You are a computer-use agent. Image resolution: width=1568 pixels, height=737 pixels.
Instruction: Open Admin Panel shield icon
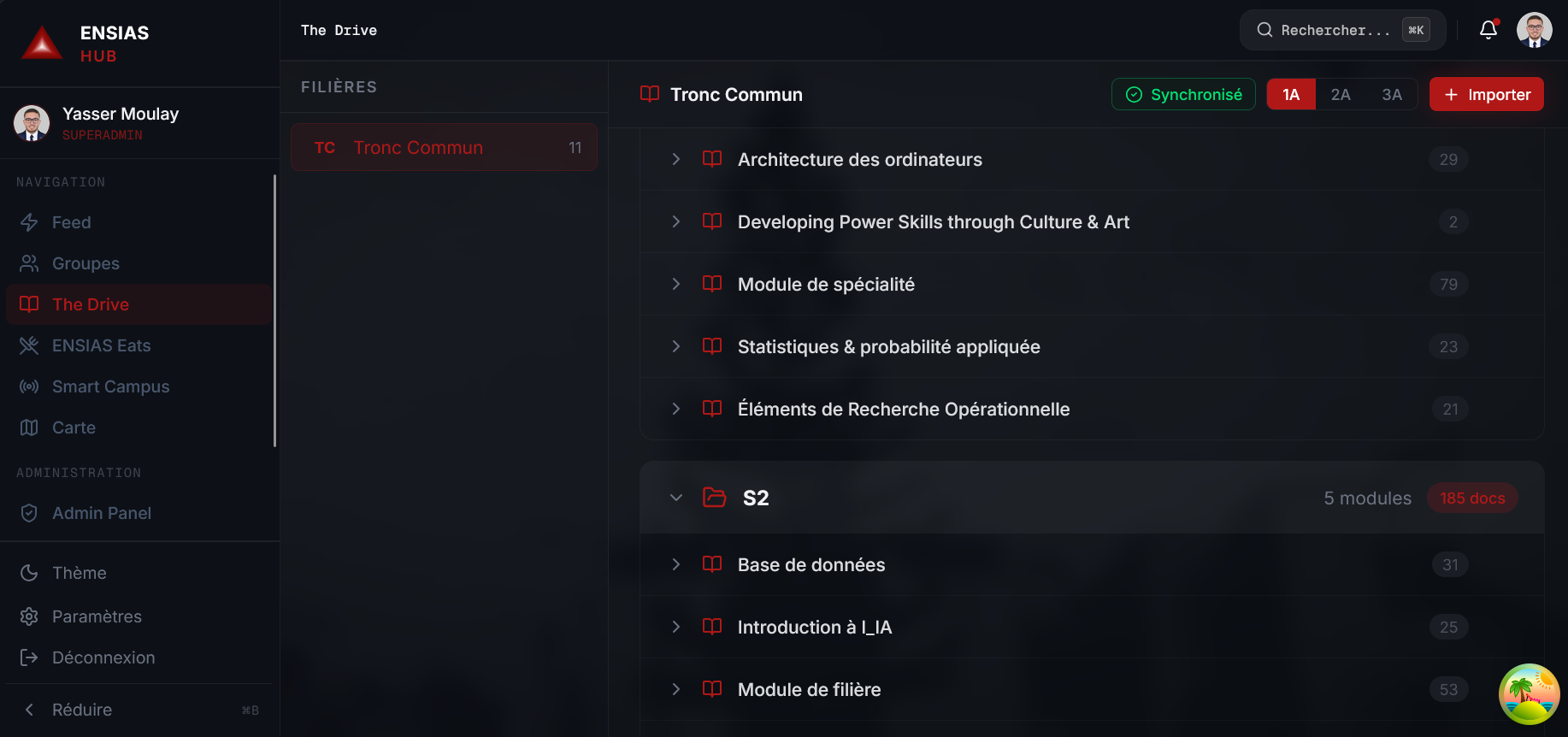[29, 513]
